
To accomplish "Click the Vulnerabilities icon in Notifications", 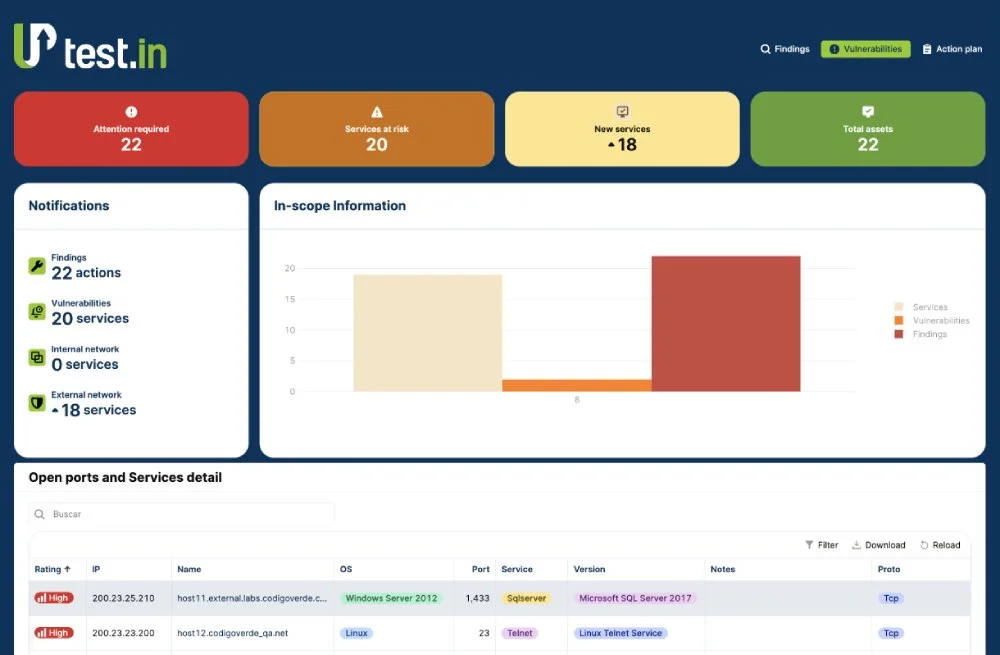I will (x=37, y=312).
